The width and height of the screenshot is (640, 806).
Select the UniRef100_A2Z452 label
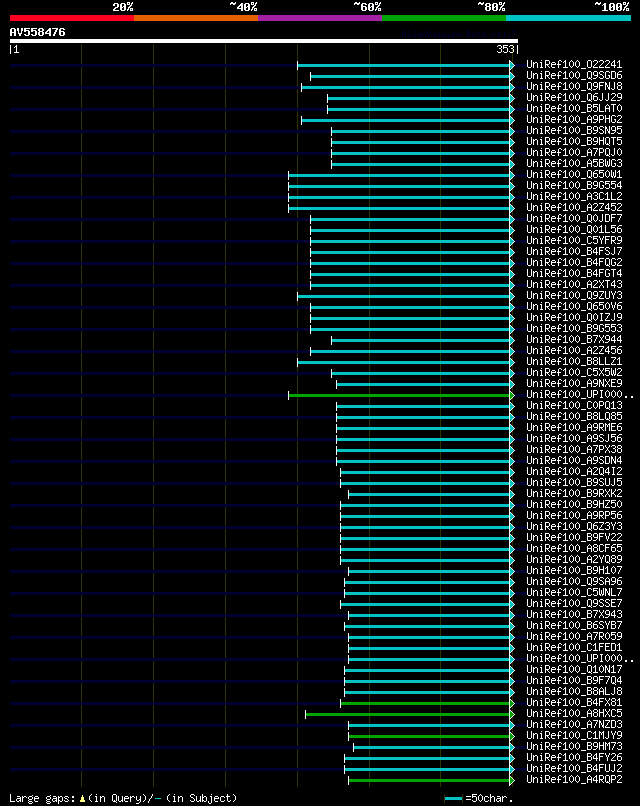574,207
